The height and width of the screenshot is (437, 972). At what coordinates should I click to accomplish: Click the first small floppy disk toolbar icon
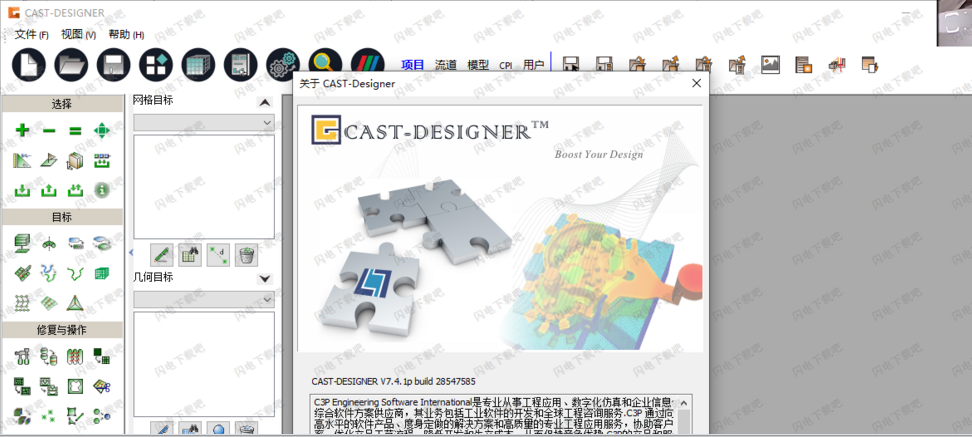coord(570,64)
